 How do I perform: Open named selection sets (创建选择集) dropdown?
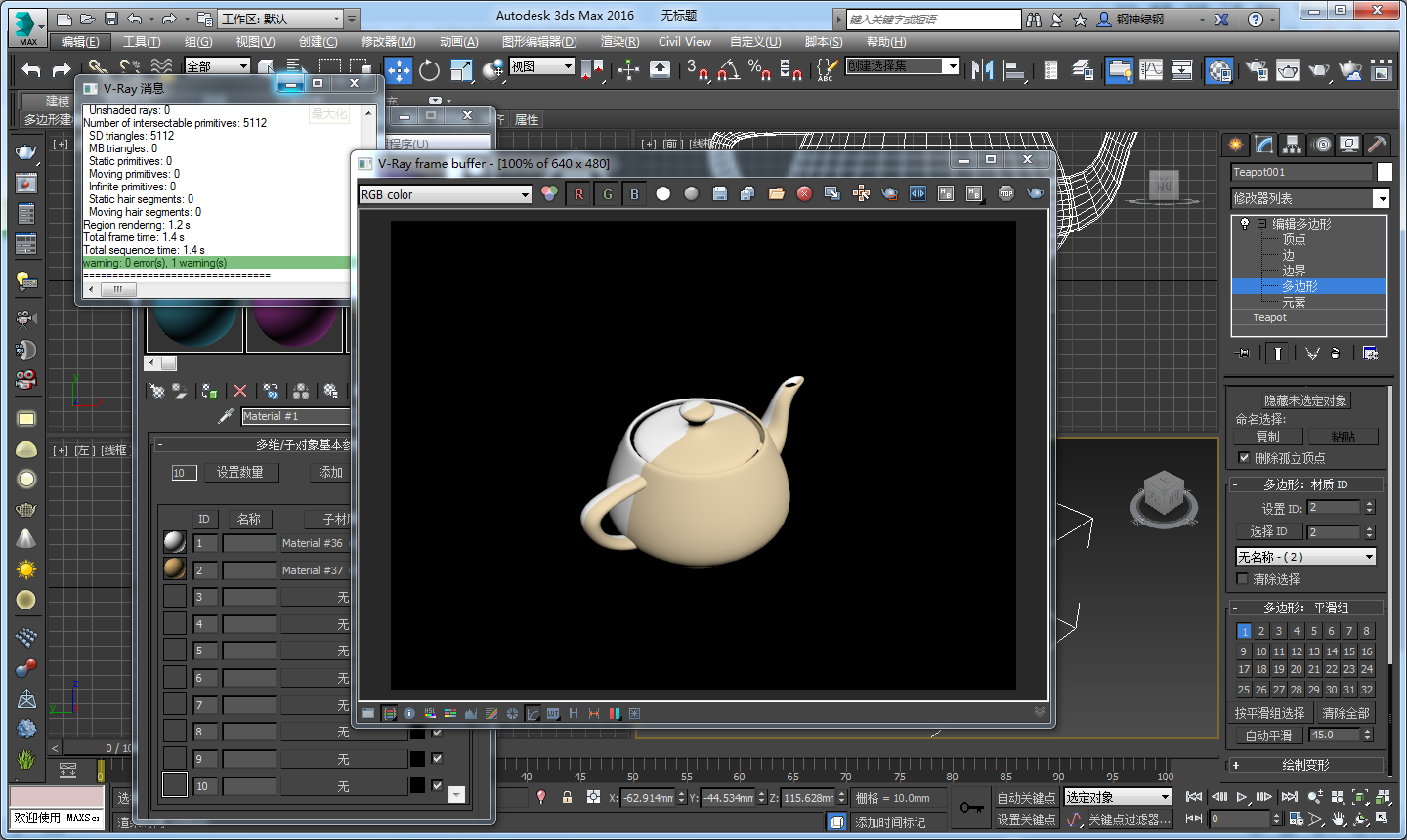(x=903, y=65)
